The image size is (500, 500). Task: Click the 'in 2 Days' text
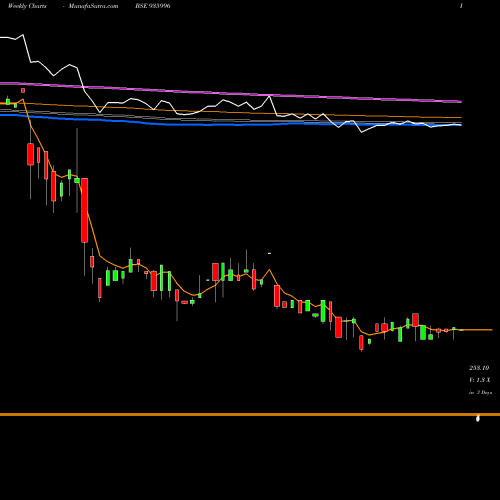tap(480, 392)
